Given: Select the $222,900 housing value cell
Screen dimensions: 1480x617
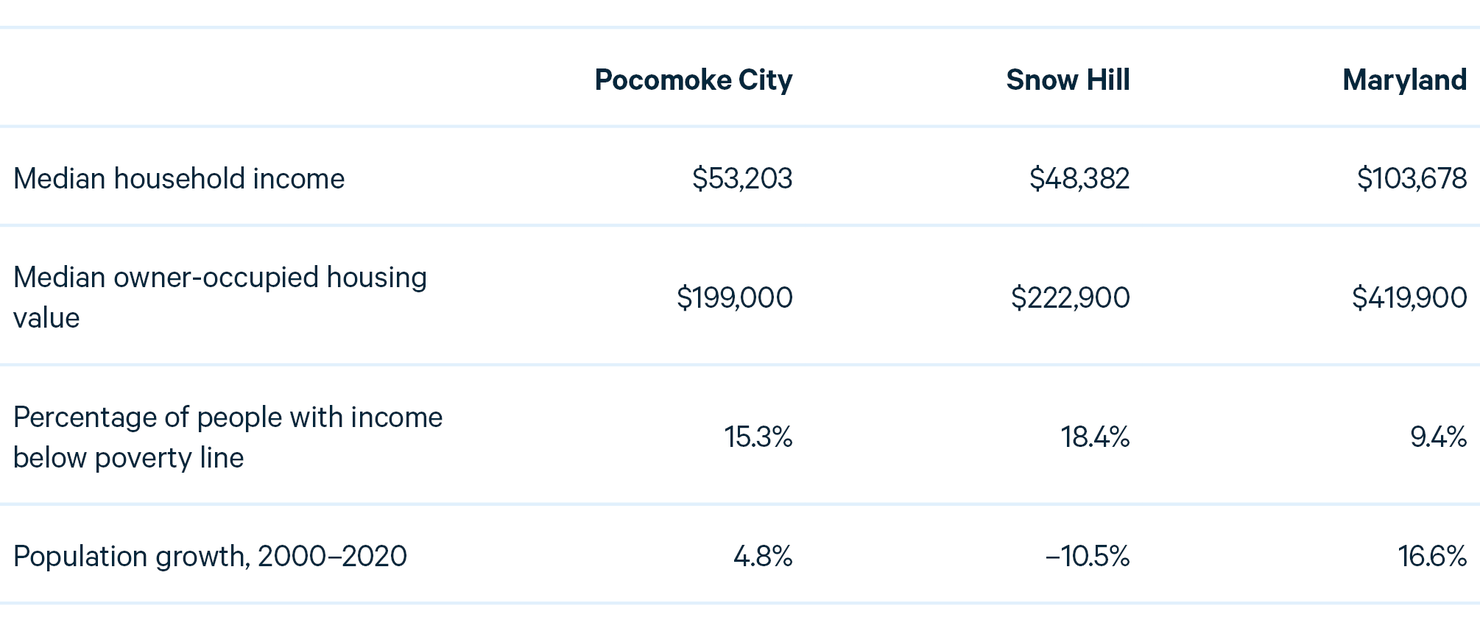Looking at the screenshot, I should click(1070, 297).
